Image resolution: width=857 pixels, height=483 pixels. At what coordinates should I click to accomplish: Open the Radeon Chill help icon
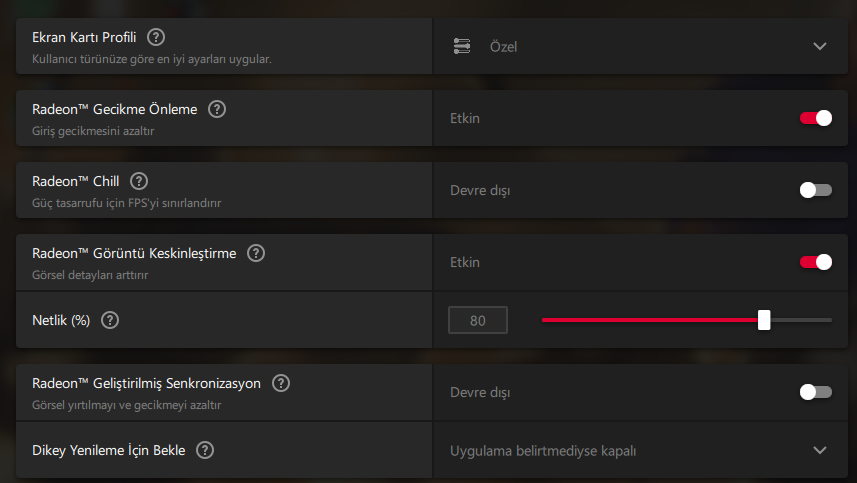coord(139,181)
